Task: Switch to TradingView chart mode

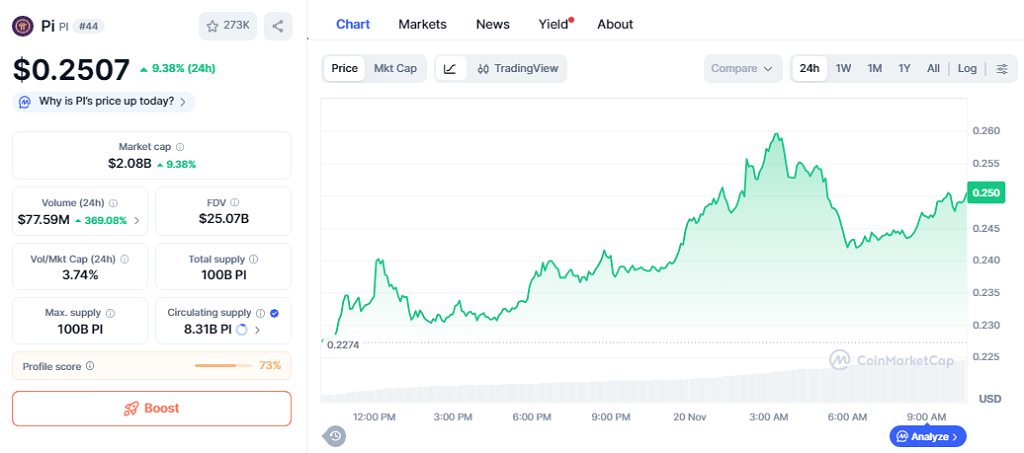Action: 518,69
